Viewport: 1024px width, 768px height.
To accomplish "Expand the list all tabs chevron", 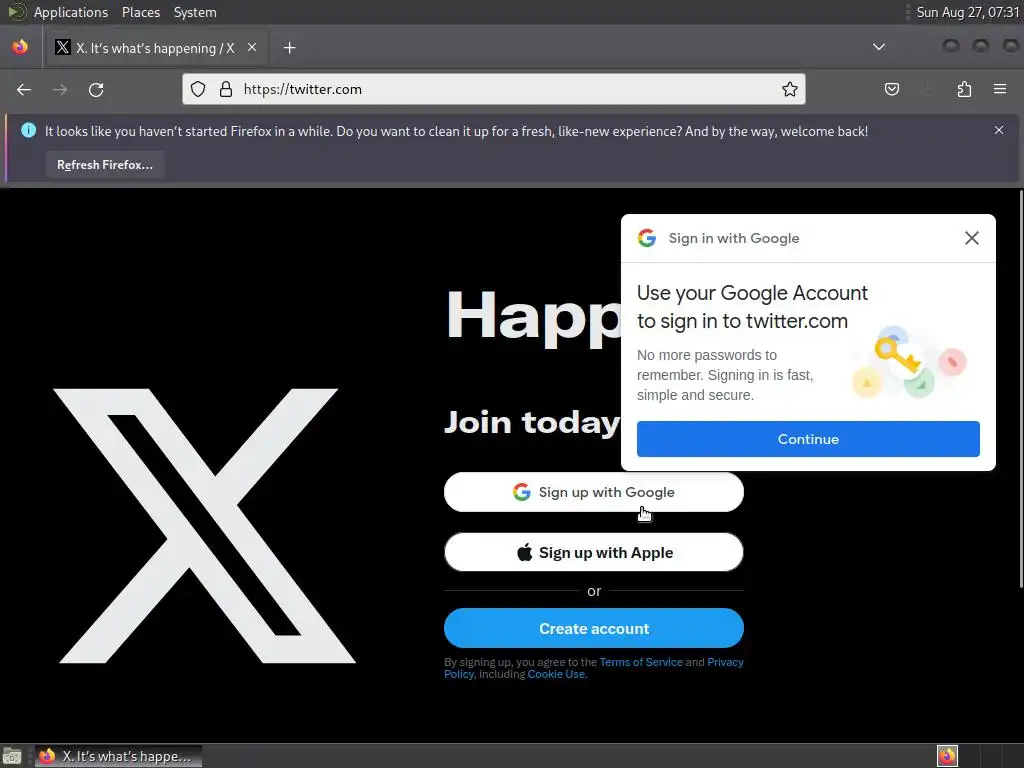I will pos(879,47).
